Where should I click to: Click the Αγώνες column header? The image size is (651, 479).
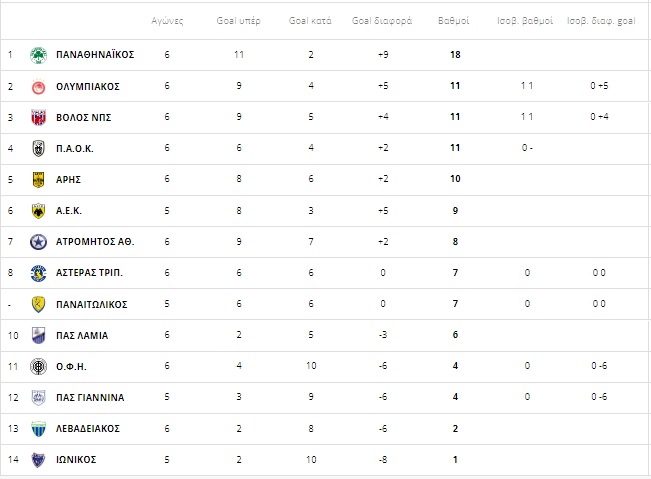(x=167, y=21)
